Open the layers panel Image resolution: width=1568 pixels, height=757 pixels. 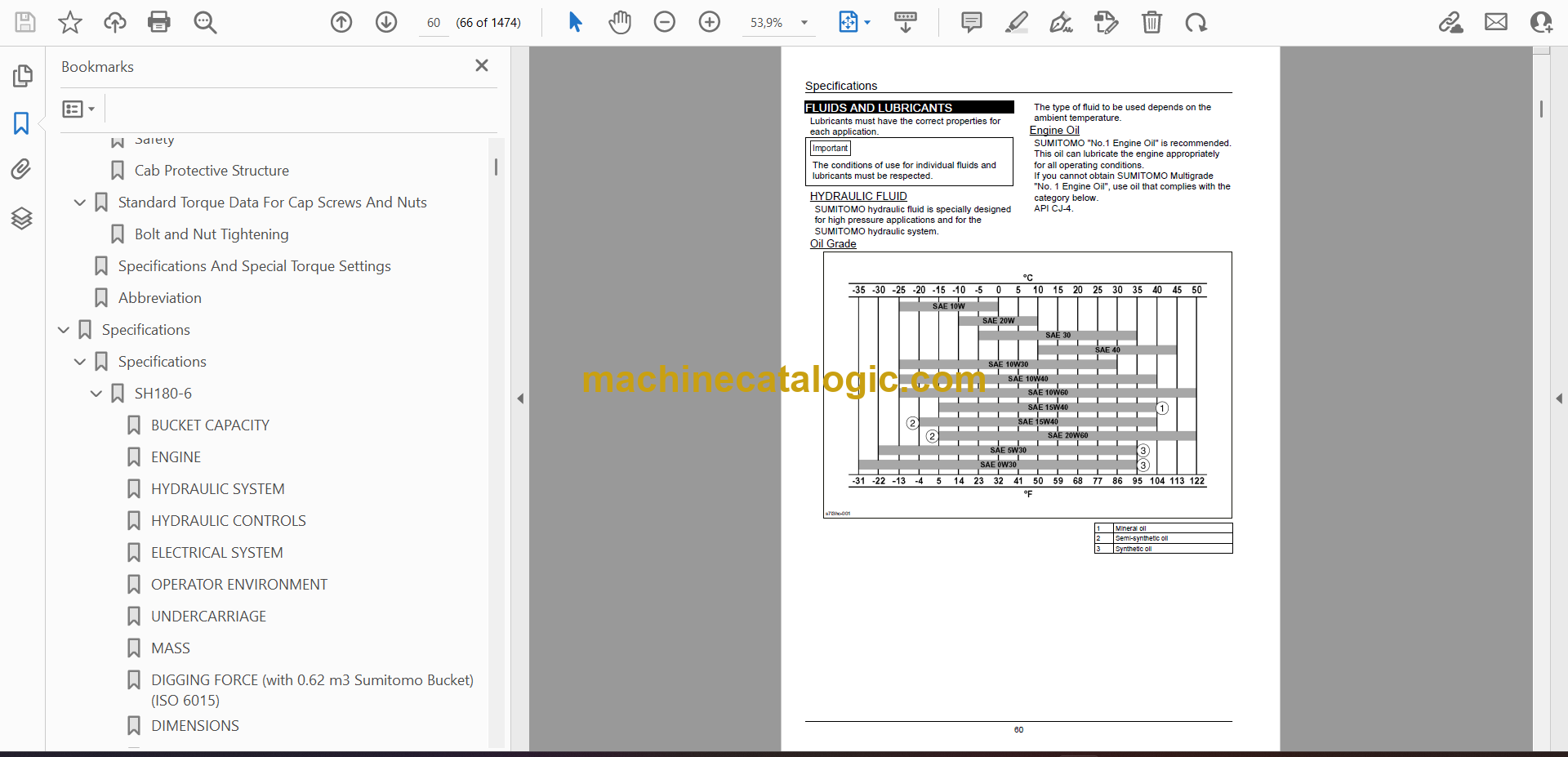(x=21, y=218)
